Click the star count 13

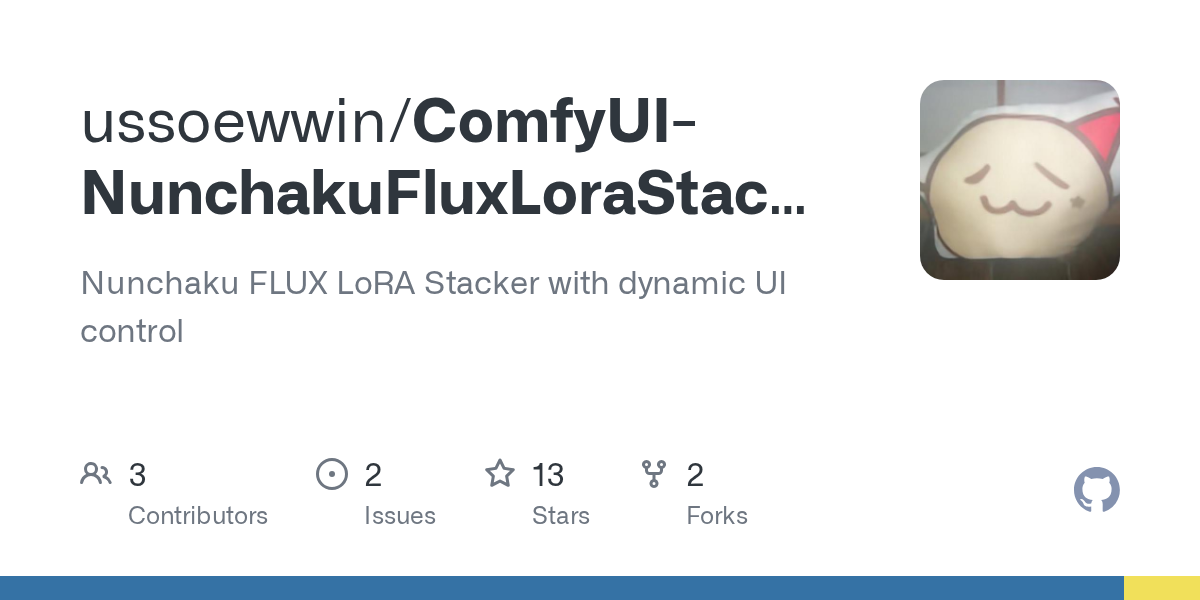click(x=548, y=475)
